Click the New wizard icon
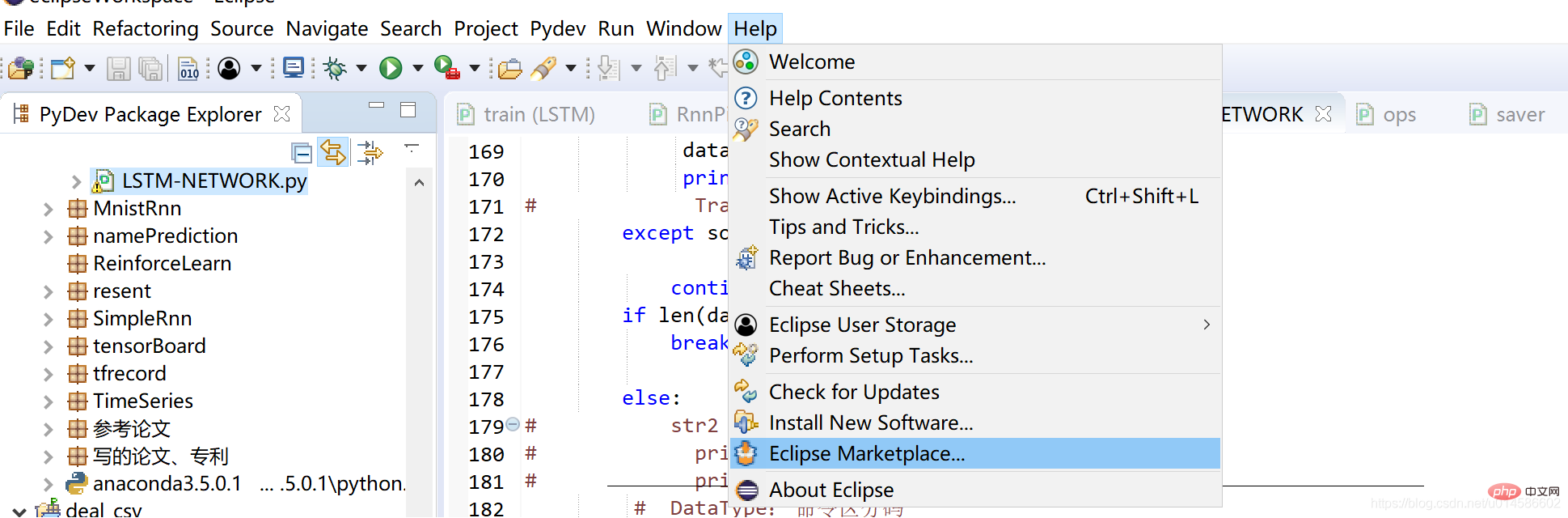Viewport: 1568px width, 518px height. tap(62, 68)
